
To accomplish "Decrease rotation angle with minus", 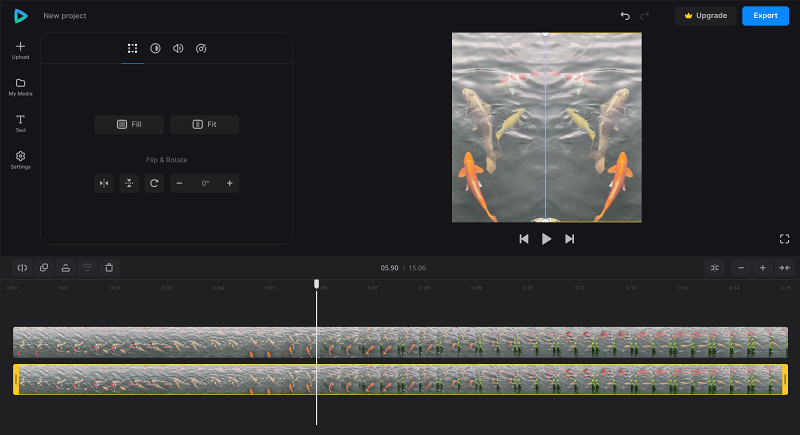I will click(x=180, y=183).
